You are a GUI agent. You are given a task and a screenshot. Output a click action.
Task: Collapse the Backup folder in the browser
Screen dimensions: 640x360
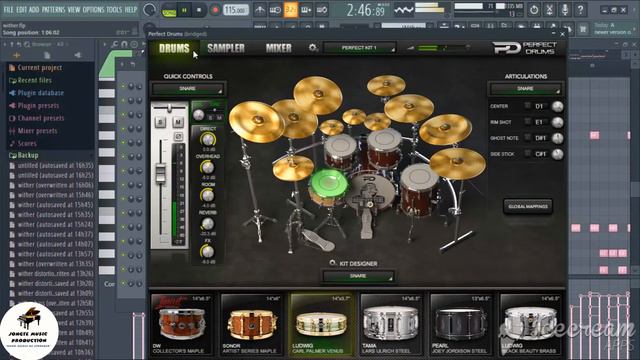coord(24,156)
